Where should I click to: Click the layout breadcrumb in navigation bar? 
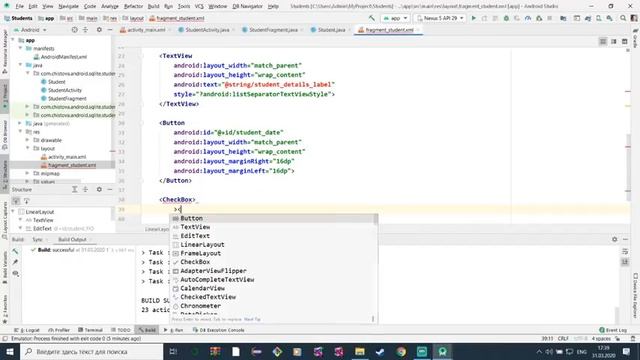(133, 18)
